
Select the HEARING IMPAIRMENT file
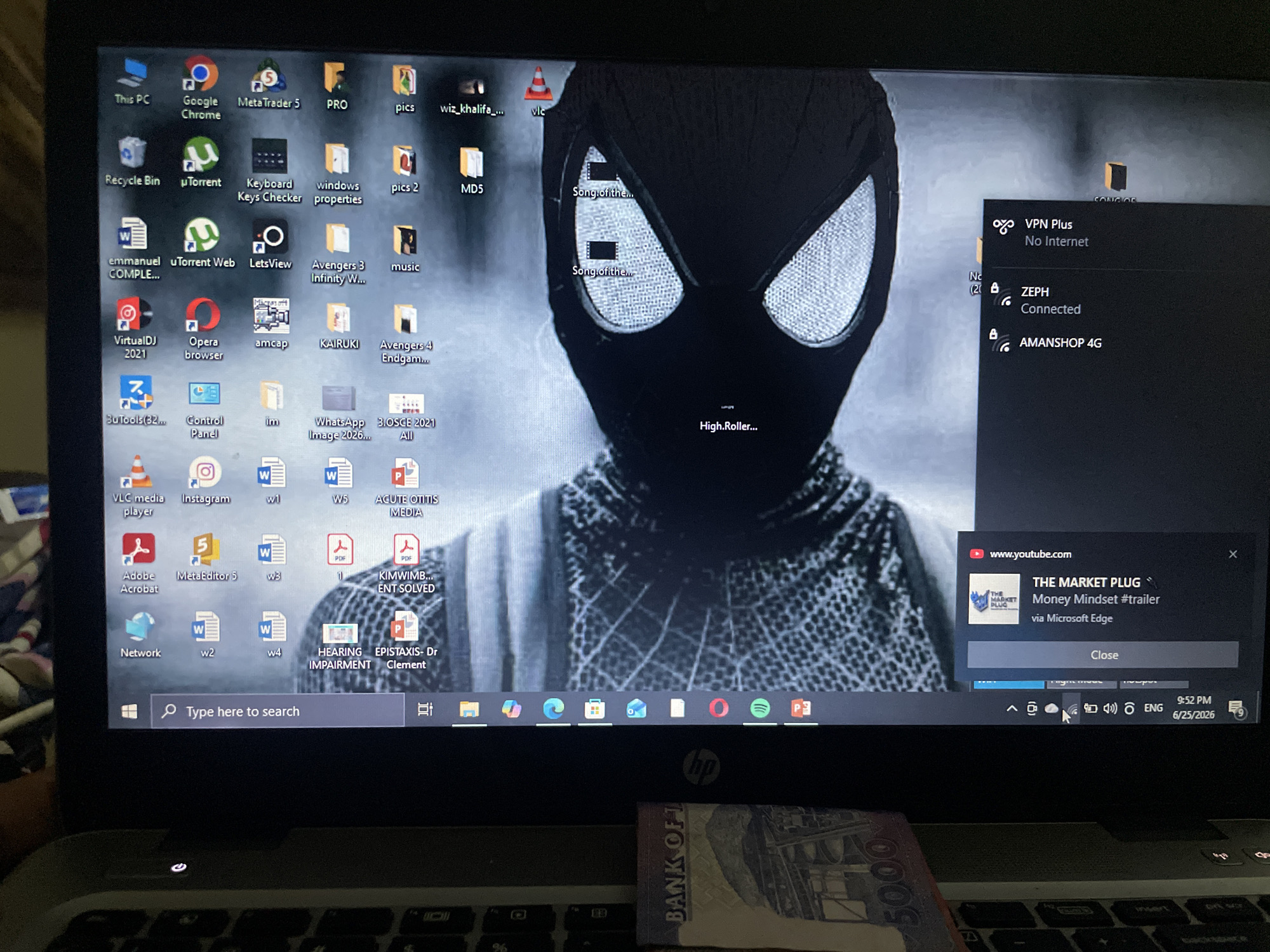(340, 645)
